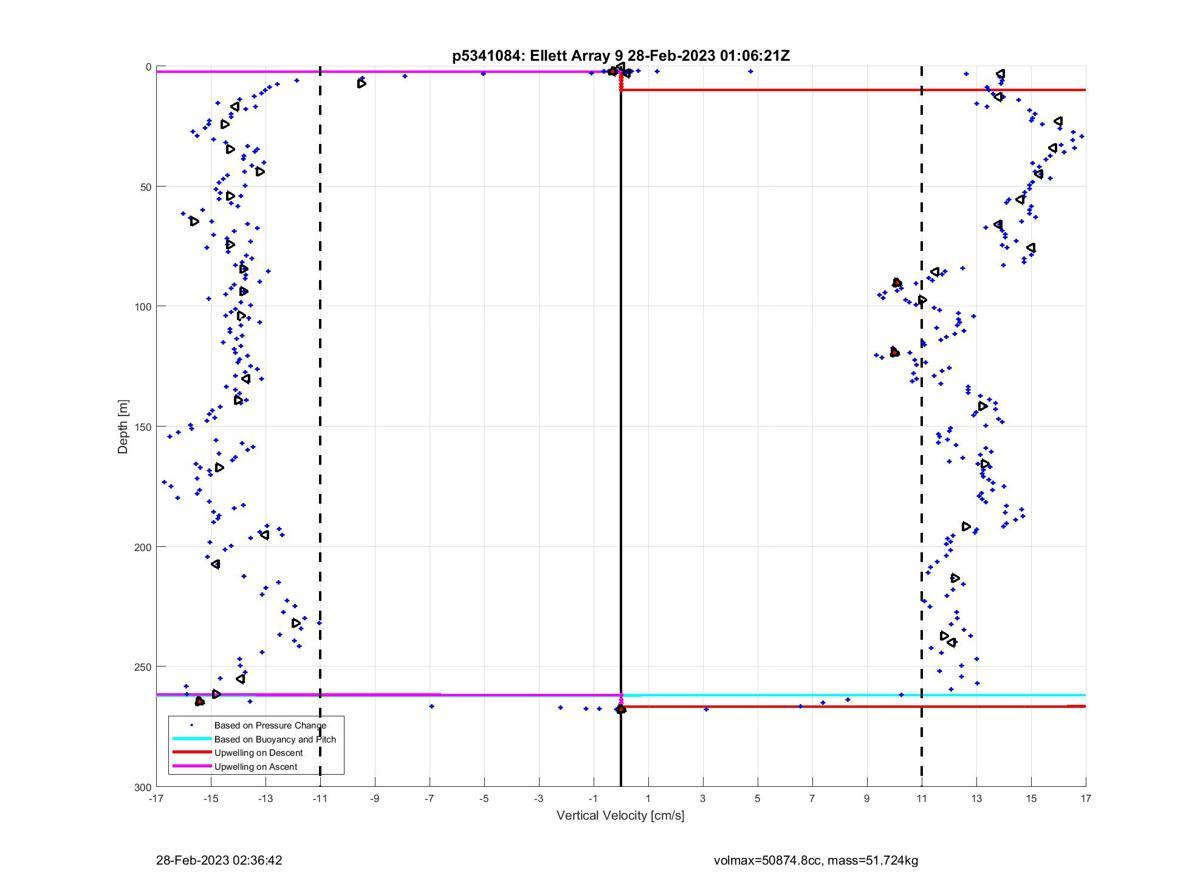Click x-axis tick label '17'

[x=1086, y=798]
